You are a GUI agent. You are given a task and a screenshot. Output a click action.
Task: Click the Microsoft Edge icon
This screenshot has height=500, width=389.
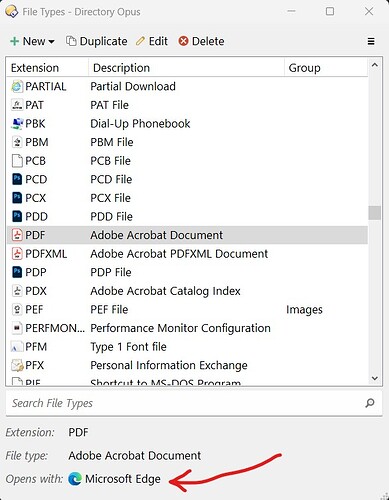(75, 479)
